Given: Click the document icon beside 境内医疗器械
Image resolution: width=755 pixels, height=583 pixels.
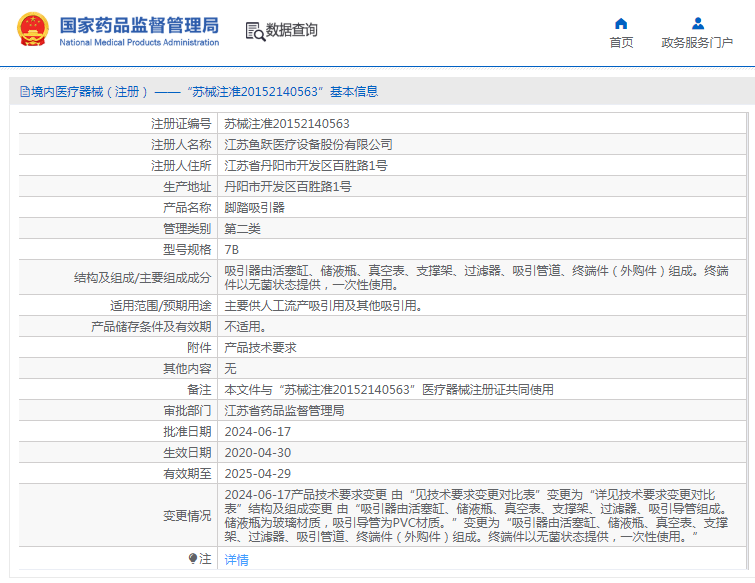Looking at the screenshot, I should (25, 91).
